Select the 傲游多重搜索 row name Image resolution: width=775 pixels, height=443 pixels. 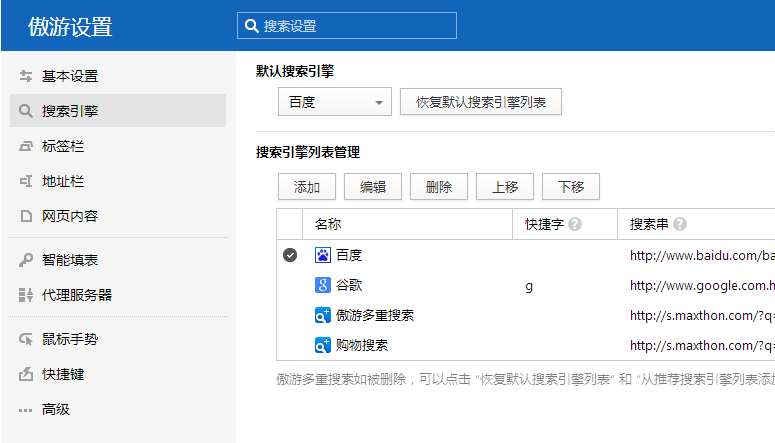[x=375, y=315]
